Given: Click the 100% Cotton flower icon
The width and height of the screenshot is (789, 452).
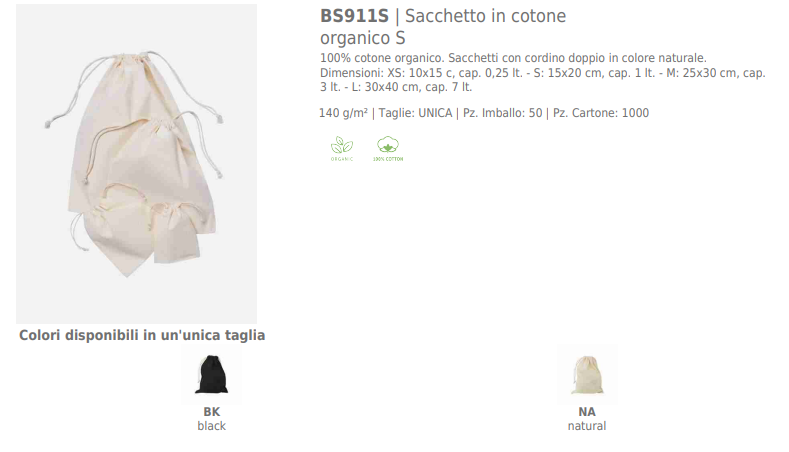Looking at the screenshot, I should (x=388, y=148).
